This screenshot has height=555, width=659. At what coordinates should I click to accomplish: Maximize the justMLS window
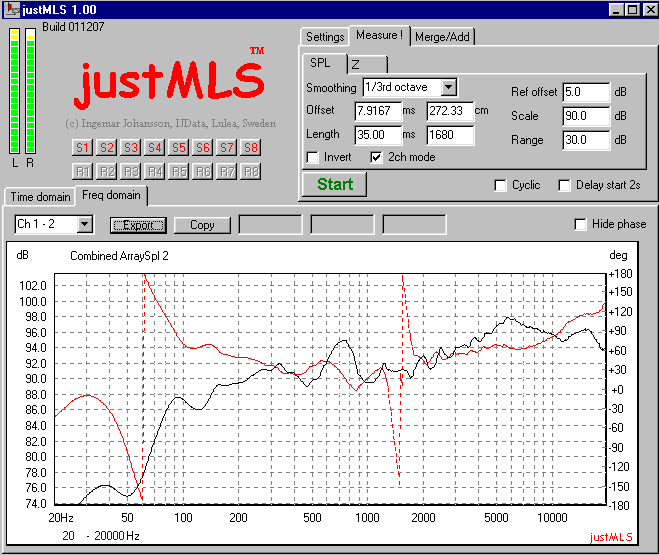pyautogui.click(x=632, y=10)
